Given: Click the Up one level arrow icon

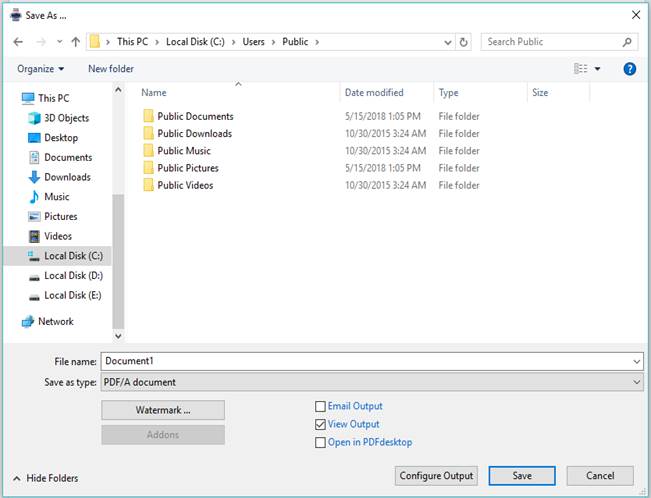Looking at the screenshot, I should click(x=75, y=42).
